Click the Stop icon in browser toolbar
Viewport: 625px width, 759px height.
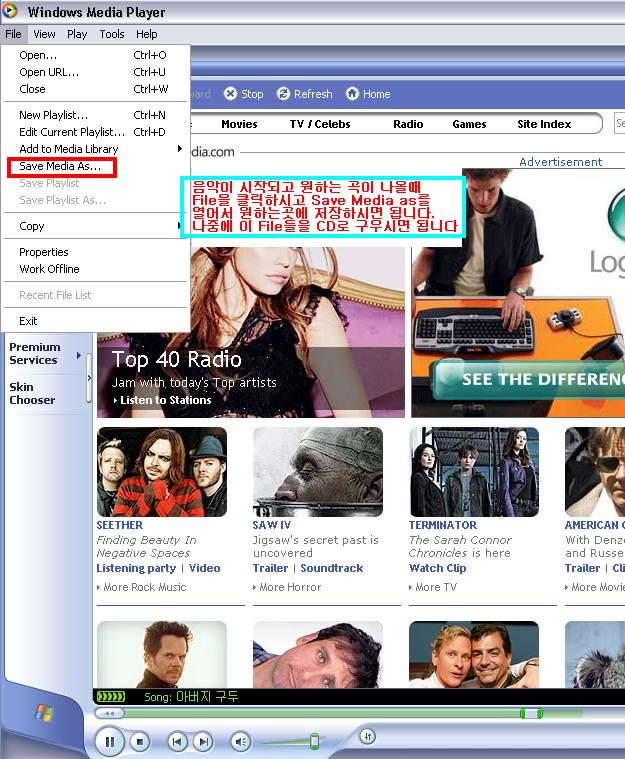pos(231,94)
